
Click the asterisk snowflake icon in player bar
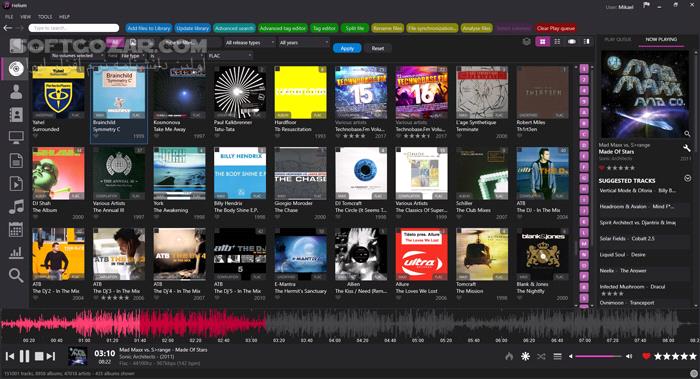click(x=525, y=356)
